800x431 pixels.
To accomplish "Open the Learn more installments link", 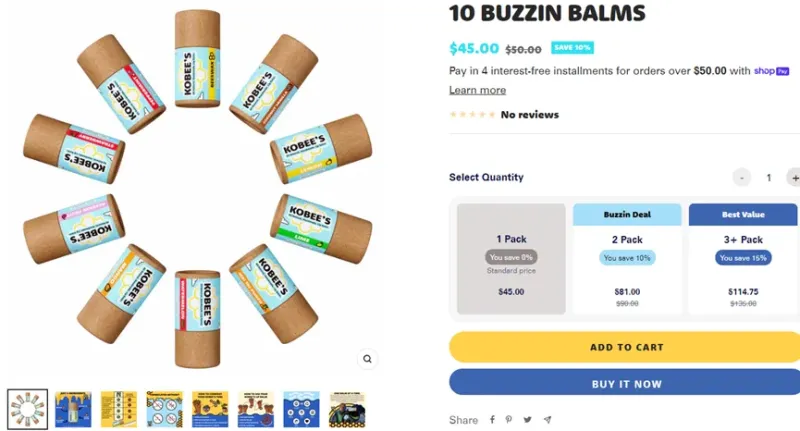I will point(477,90).
